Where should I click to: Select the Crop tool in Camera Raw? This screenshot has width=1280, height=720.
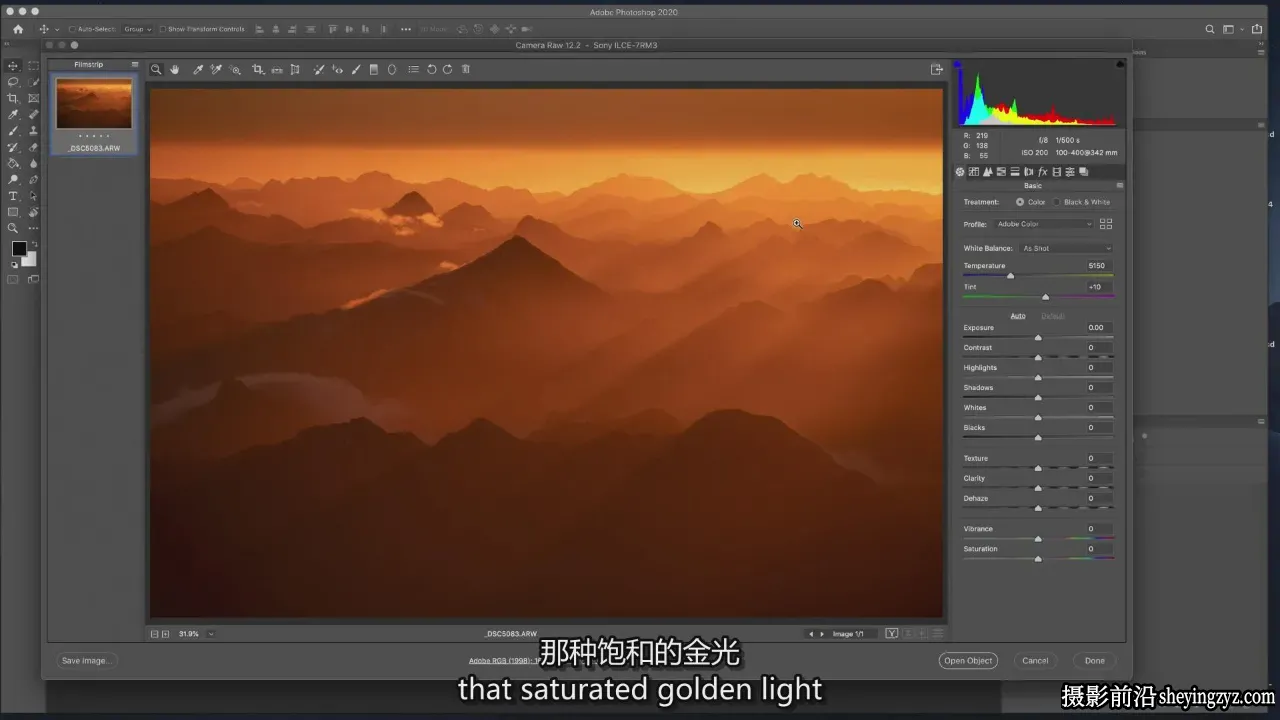point(258,69)
